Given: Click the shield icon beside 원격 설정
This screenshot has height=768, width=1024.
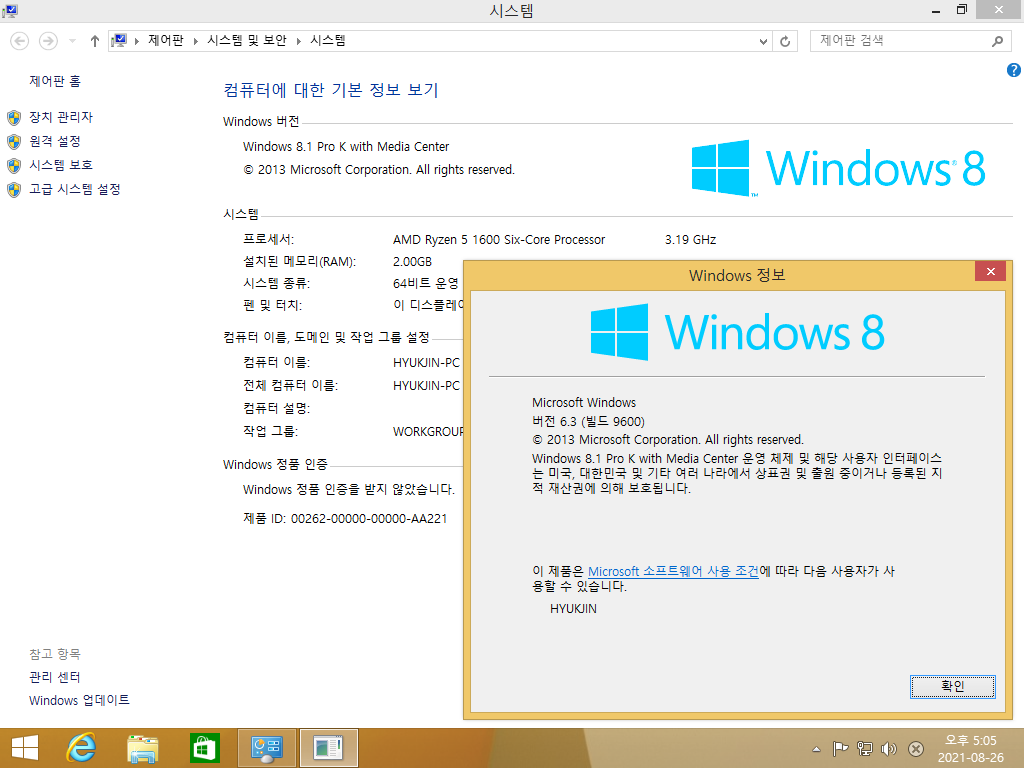Looking at the screenshot, I should pos(14,142).
